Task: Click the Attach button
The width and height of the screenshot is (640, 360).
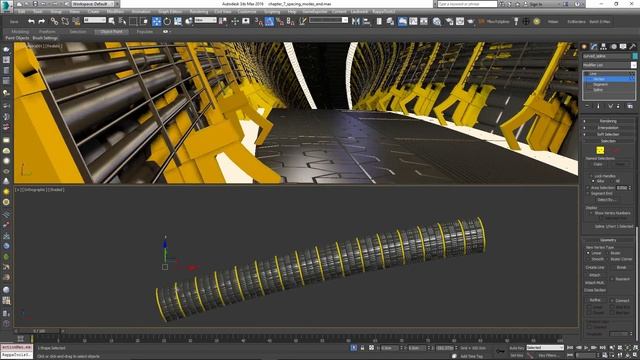Action: click(x=595, y=275)
